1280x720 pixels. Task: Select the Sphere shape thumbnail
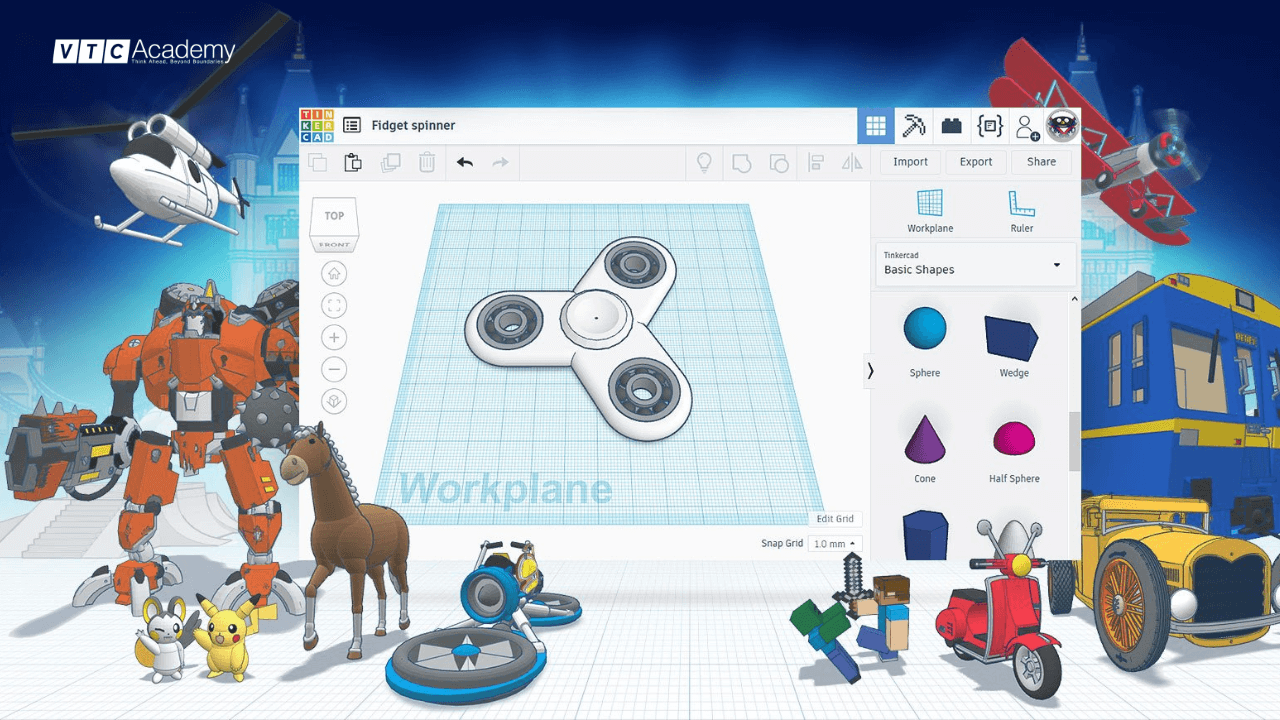click(923, 328)
